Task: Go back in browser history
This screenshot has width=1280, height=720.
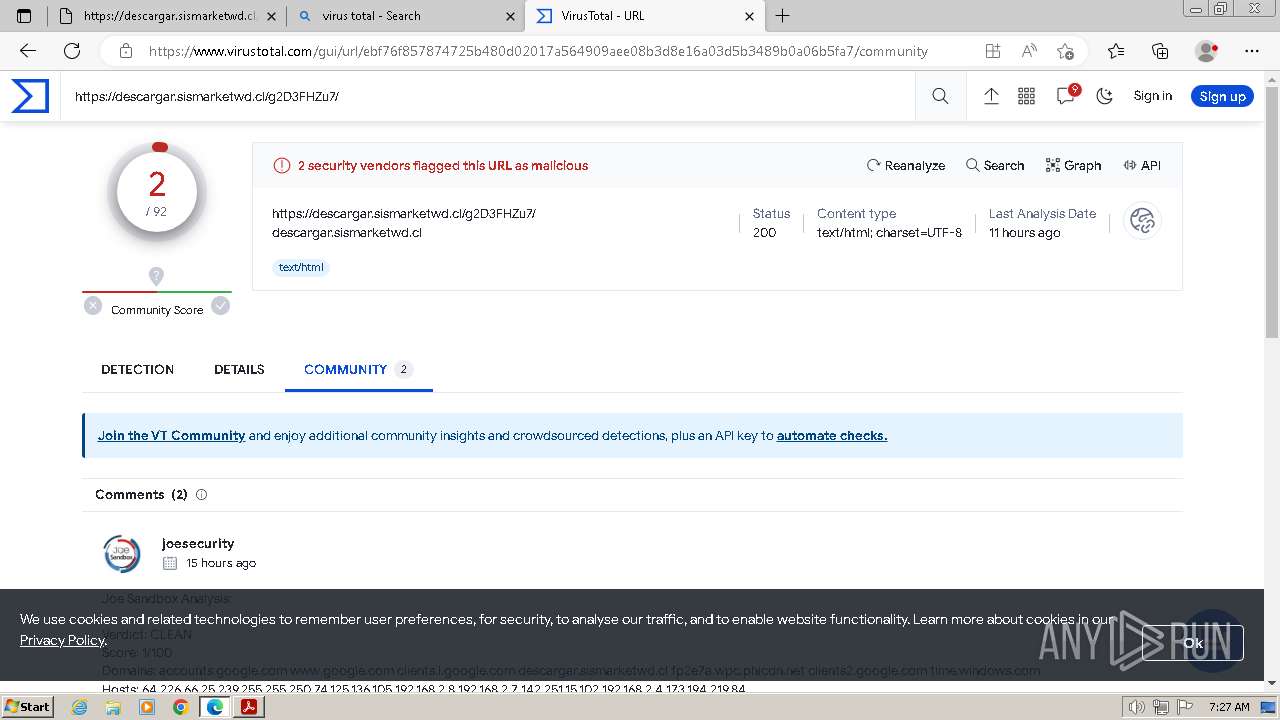Action: coord(28,51)
